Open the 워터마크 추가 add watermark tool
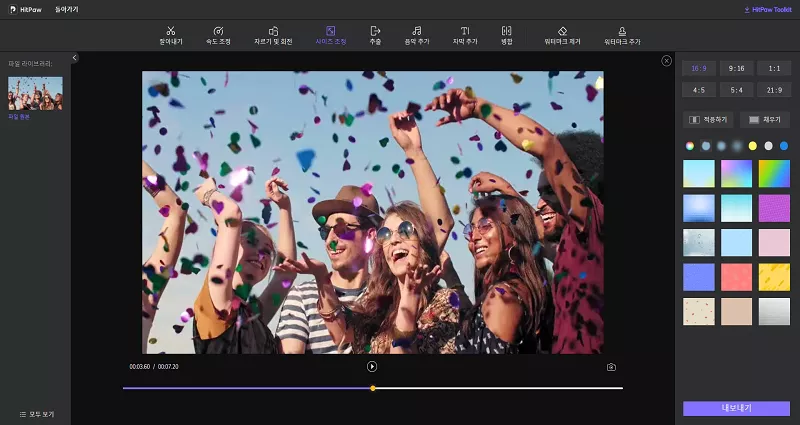The height and width of the screenshot is (425, 800). coord(622,35)
